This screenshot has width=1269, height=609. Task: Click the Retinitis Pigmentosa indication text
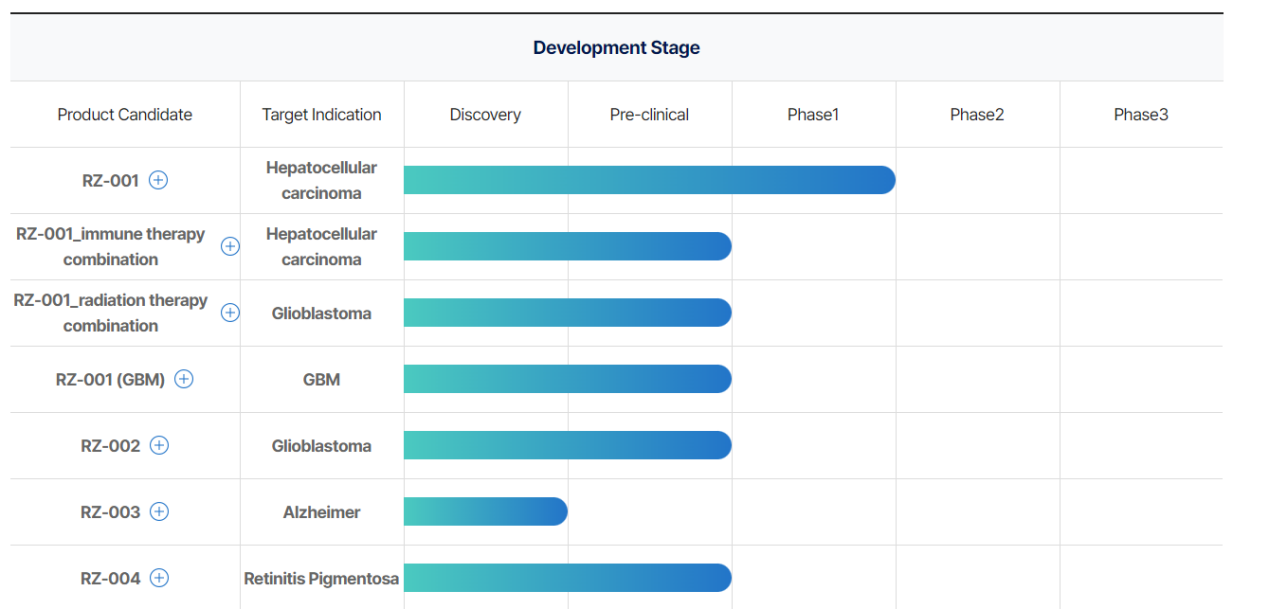coord(321,579)
